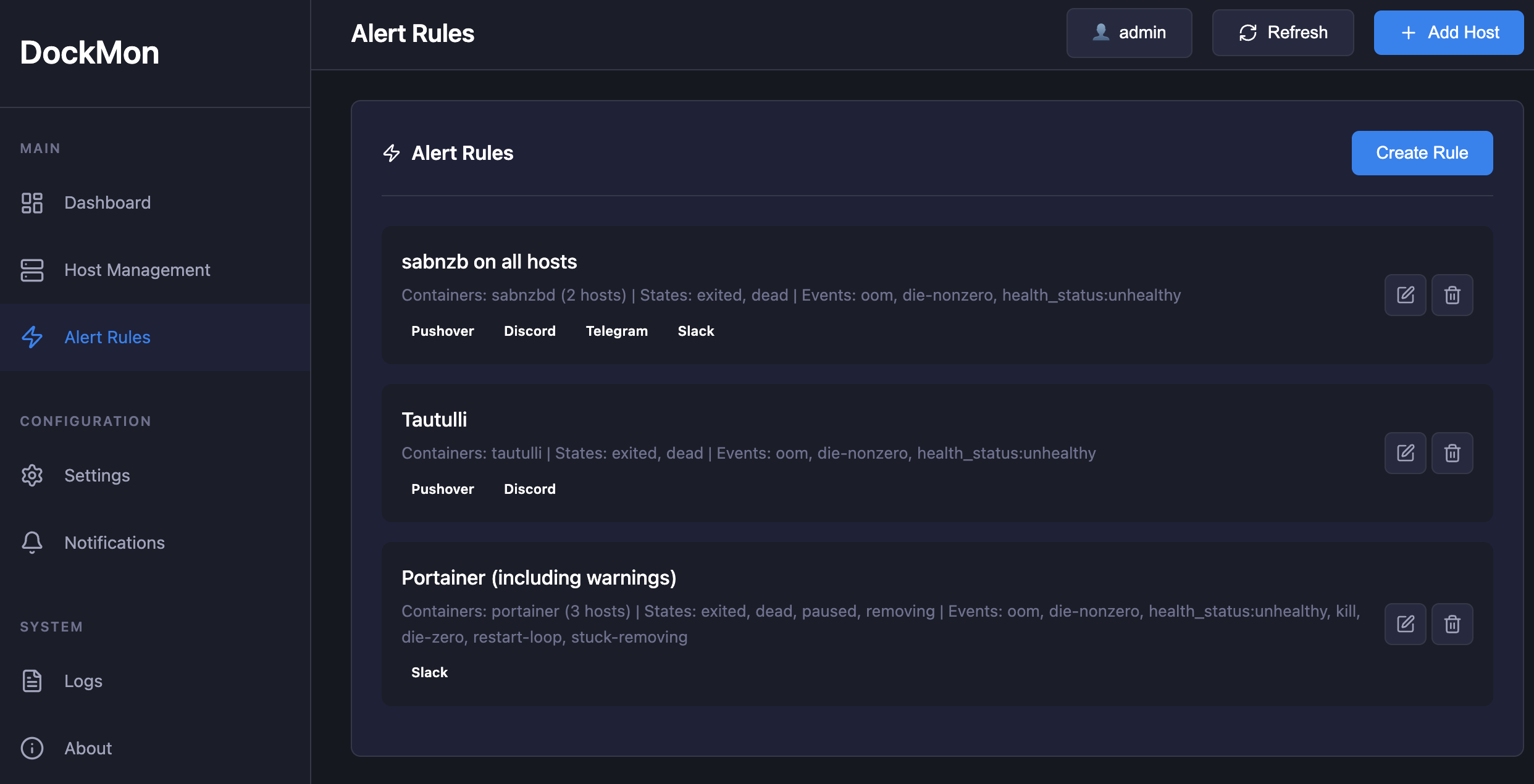
Task: Refresh the page data
Action: [x=1283, y=33]
